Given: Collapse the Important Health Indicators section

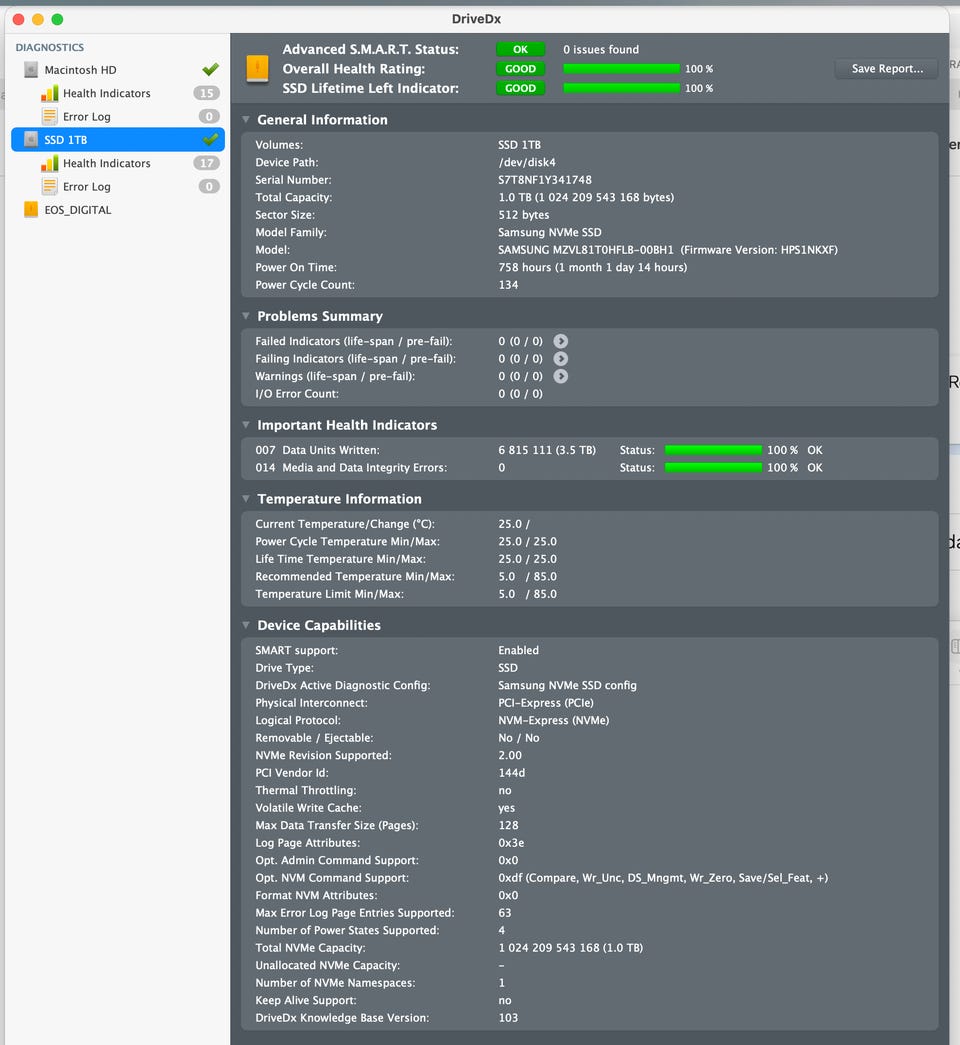Looking at the screenshot, I should click(246, 425).
